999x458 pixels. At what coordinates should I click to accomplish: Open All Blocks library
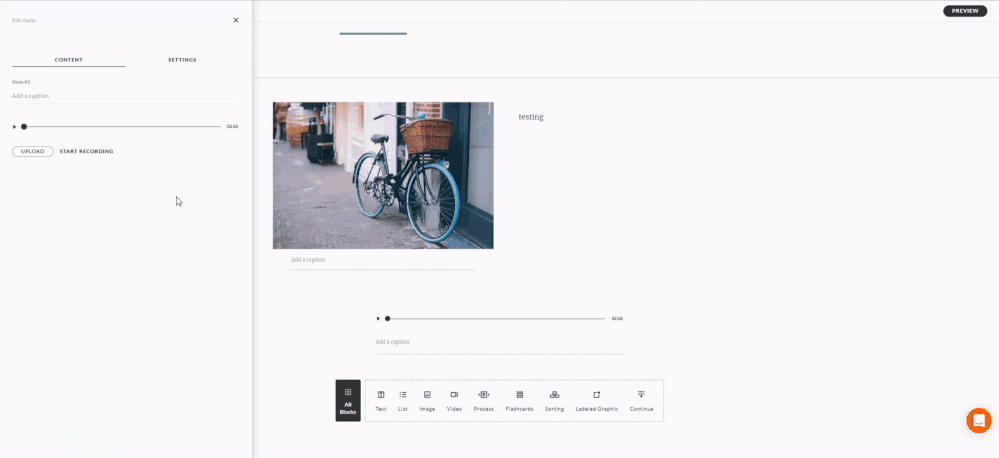pyautogui.click(x=348, y=401)
